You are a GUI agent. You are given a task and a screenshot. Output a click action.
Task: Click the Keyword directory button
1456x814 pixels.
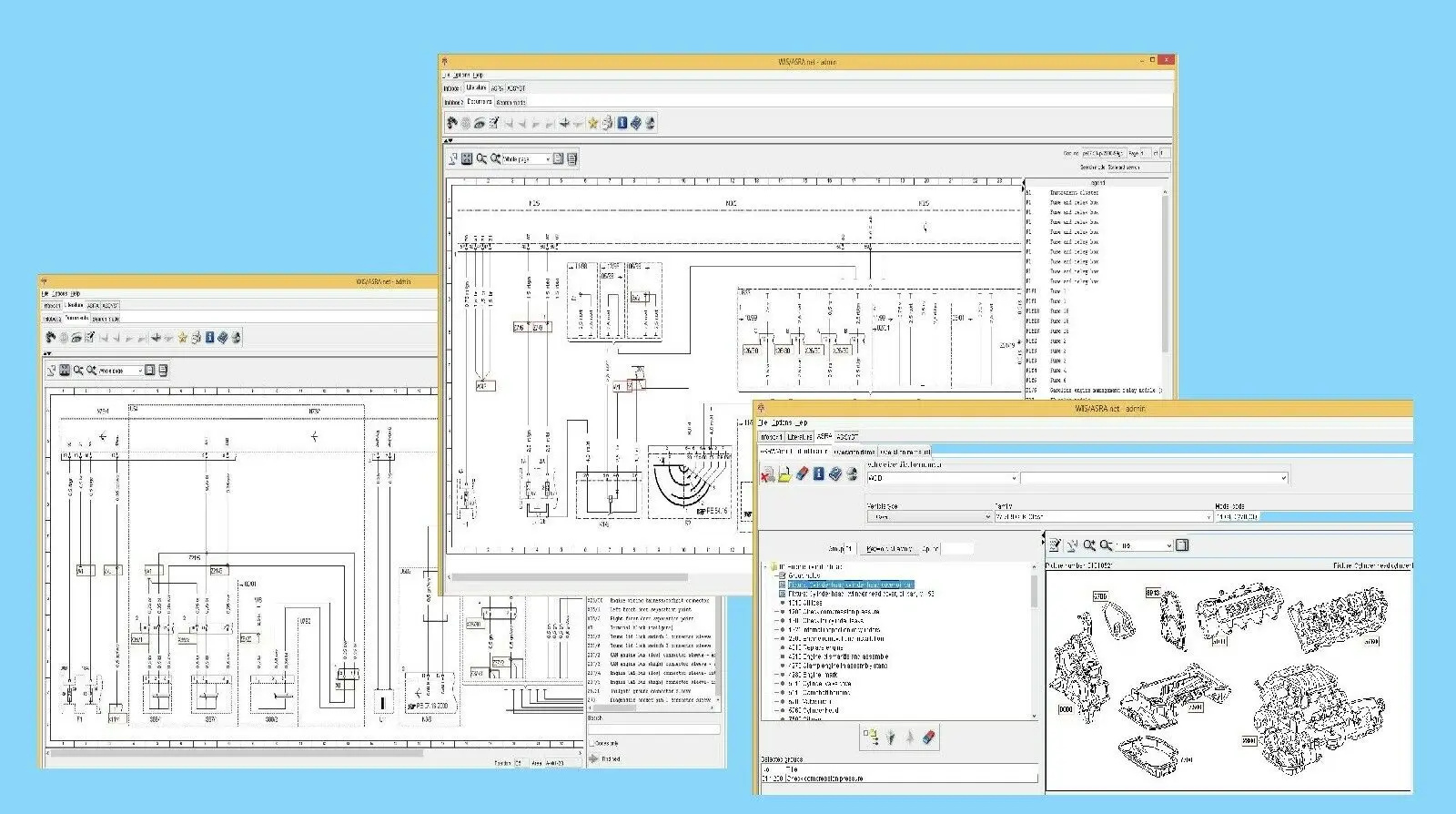(x=888, y=549)
